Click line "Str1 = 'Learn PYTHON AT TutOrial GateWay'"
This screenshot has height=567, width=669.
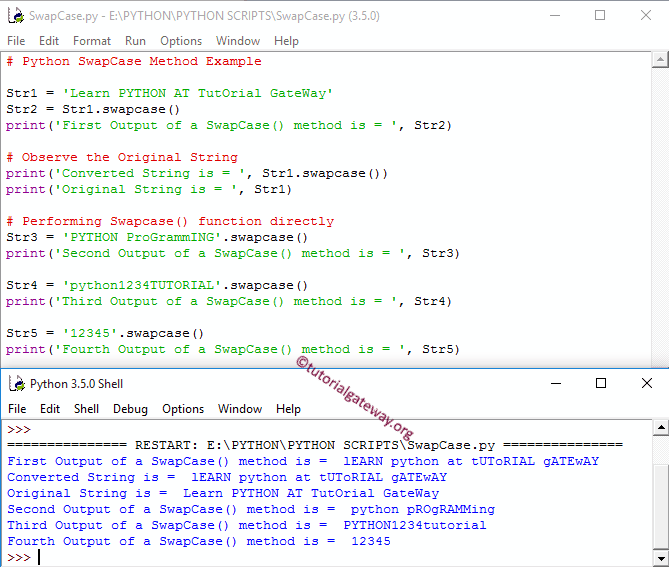coord(169,93)
